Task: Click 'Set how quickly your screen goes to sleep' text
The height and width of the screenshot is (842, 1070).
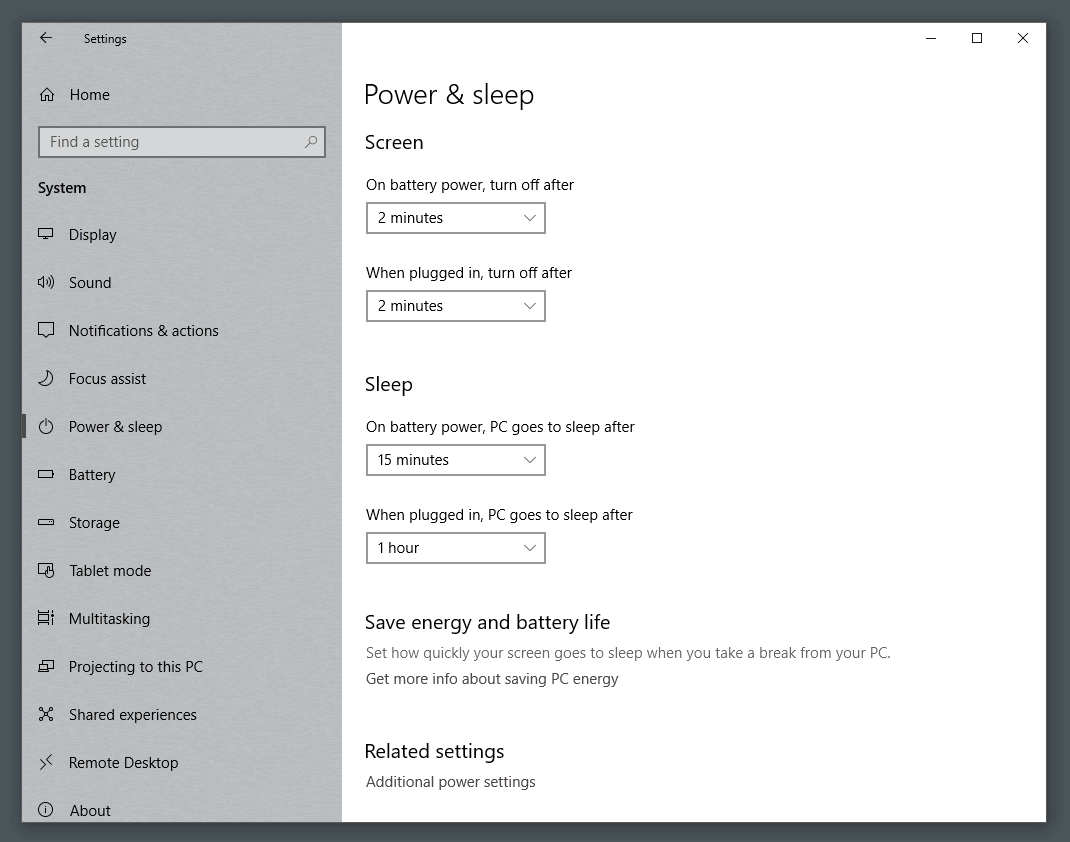Action: (x=628, y=653)
